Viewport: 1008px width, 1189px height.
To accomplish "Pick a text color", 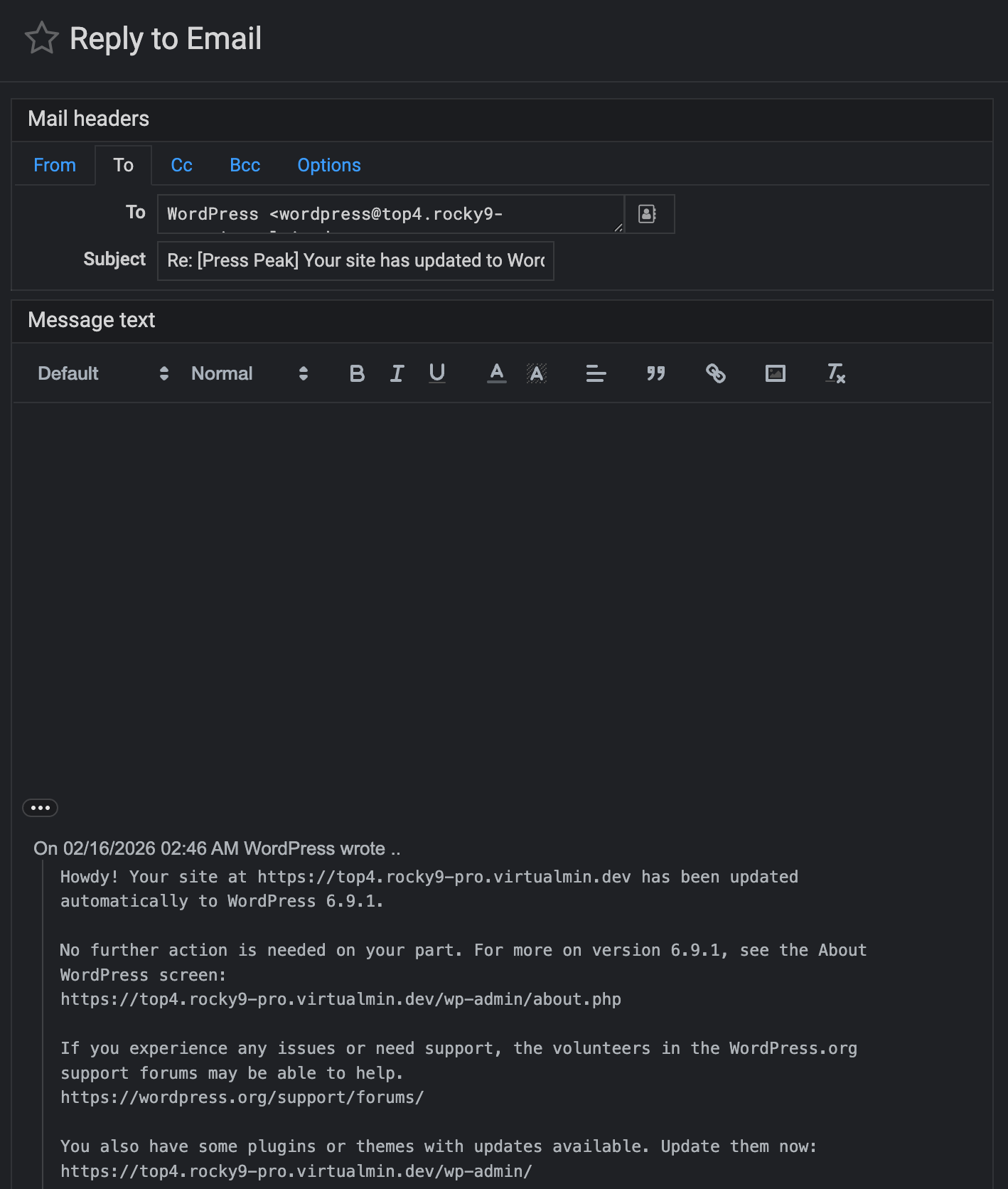I will click(x=496, y=373).
